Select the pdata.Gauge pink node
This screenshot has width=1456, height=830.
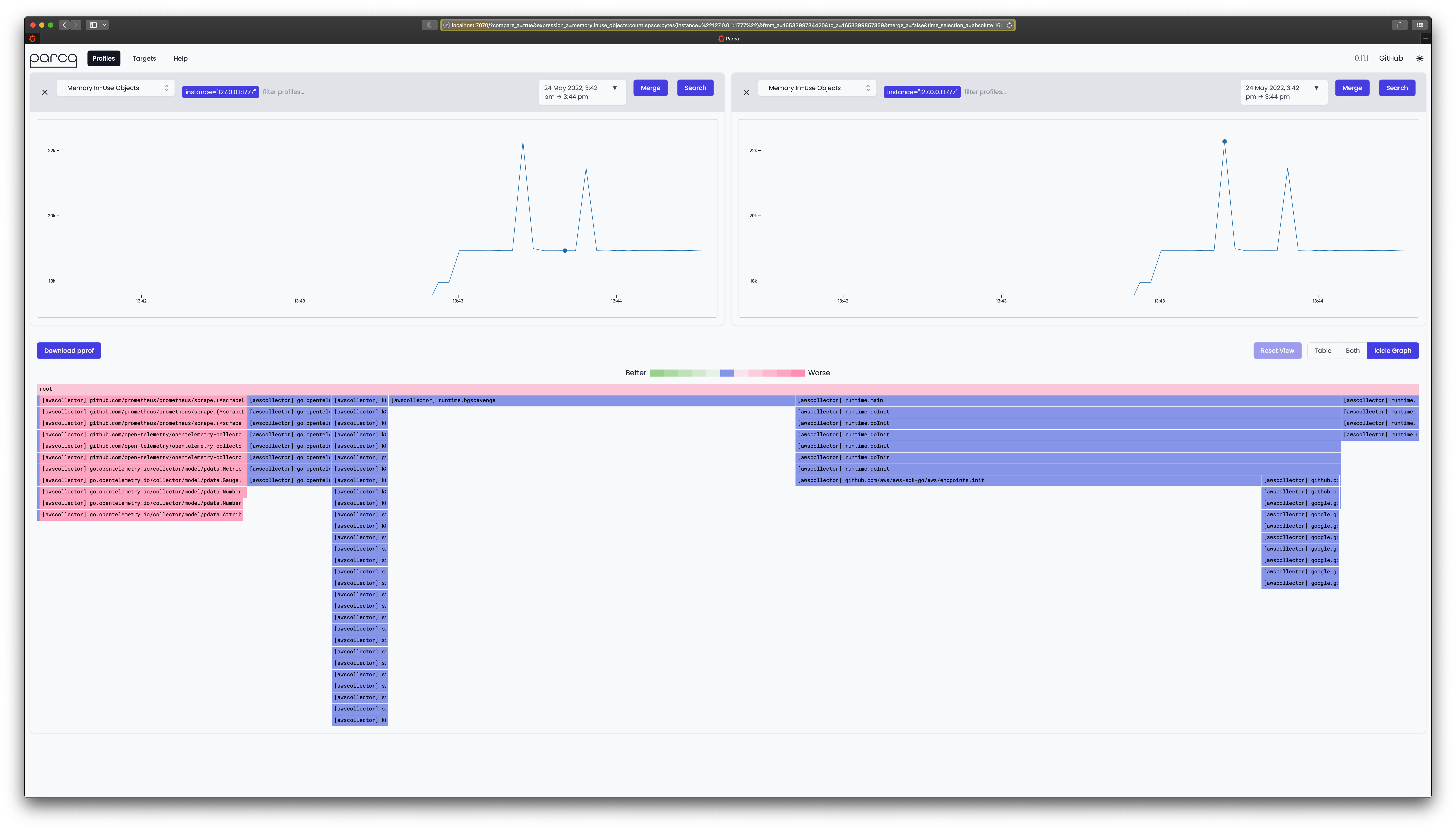141,480
